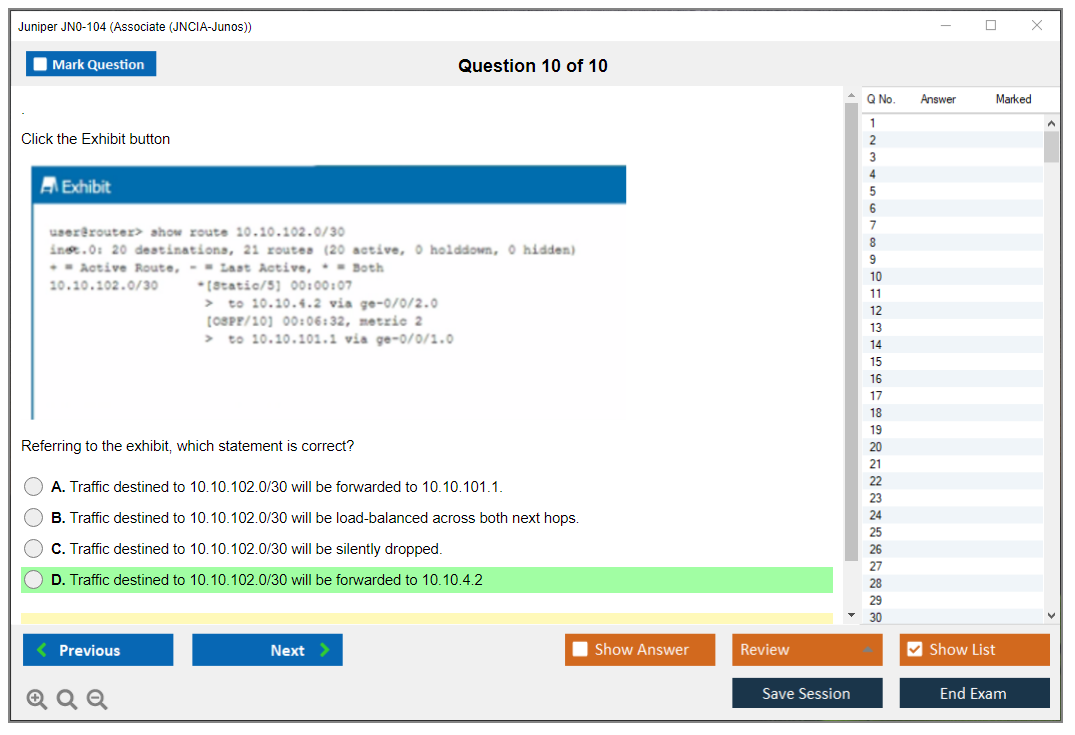Enable the Show Answer checkbox
The width and height of the screenshot is (1075, 735).
[x=580, y=650]
